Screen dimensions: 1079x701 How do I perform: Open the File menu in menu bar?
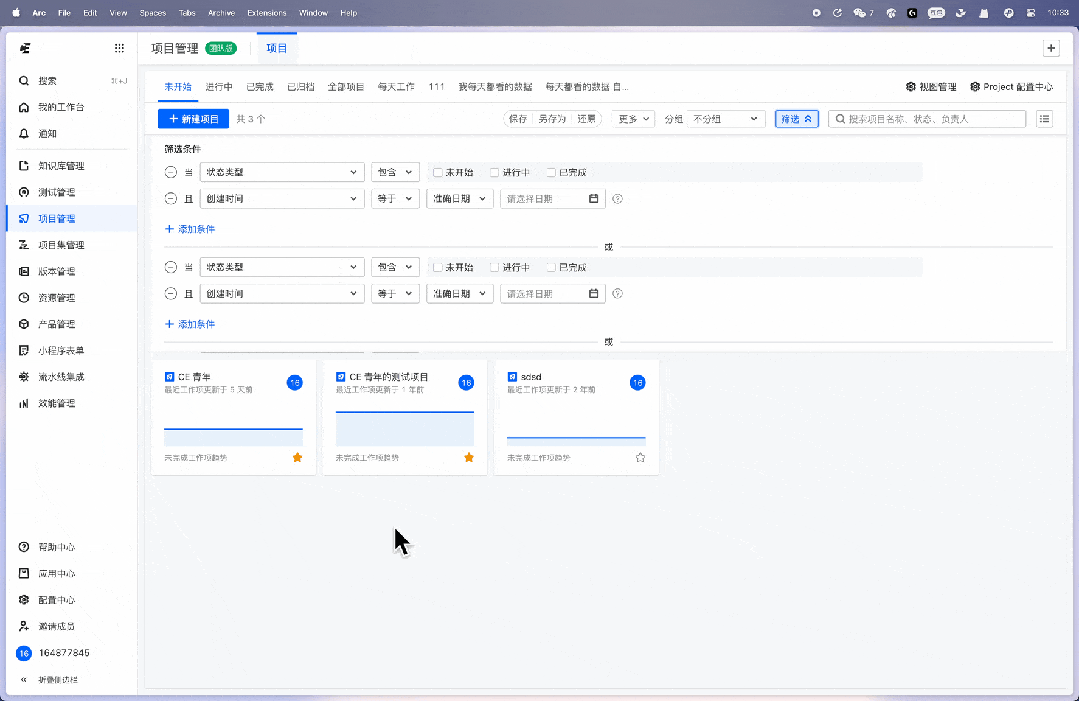pyautogui.click(x=64, y=13)
